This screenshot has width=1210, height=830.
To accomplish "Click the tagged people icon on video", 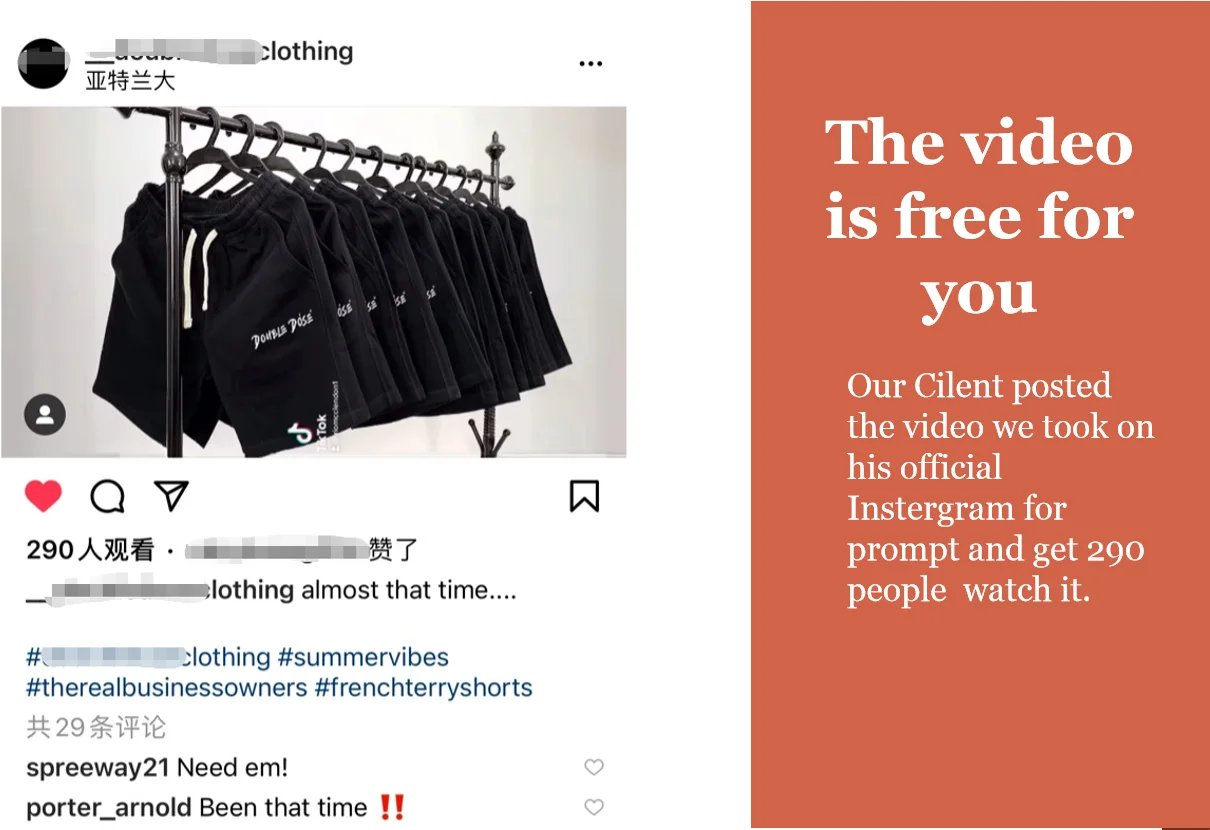I will pyautogui.click(x=45, y=415).
